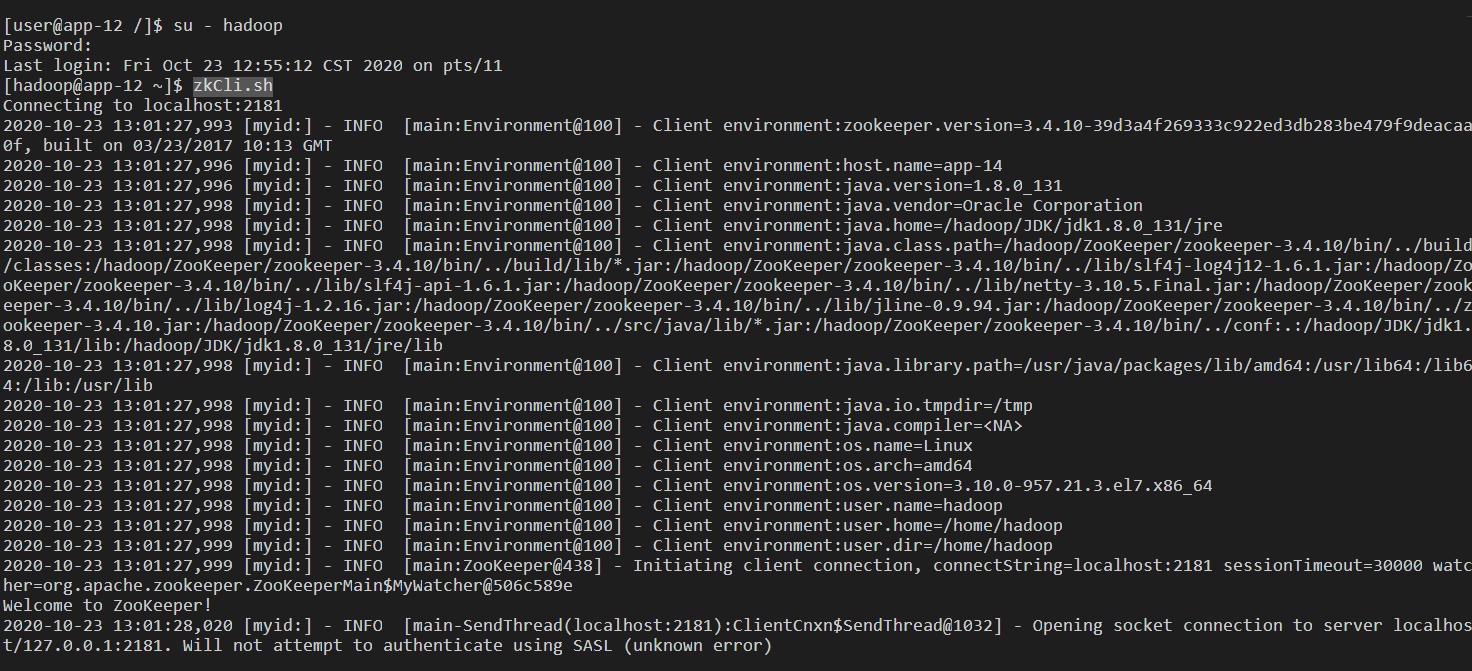Viewport: 1472px width, 671px height.
Task: Click the user.dir=/home/hadoop entry
Action: tap(948, 546)
